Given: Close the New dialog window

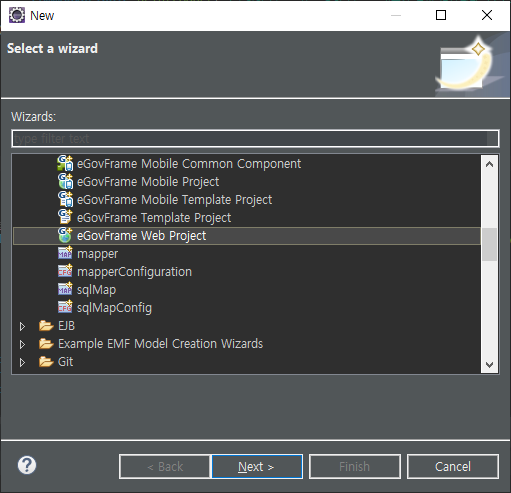Looking at the screenshot, I should point(487,15).
